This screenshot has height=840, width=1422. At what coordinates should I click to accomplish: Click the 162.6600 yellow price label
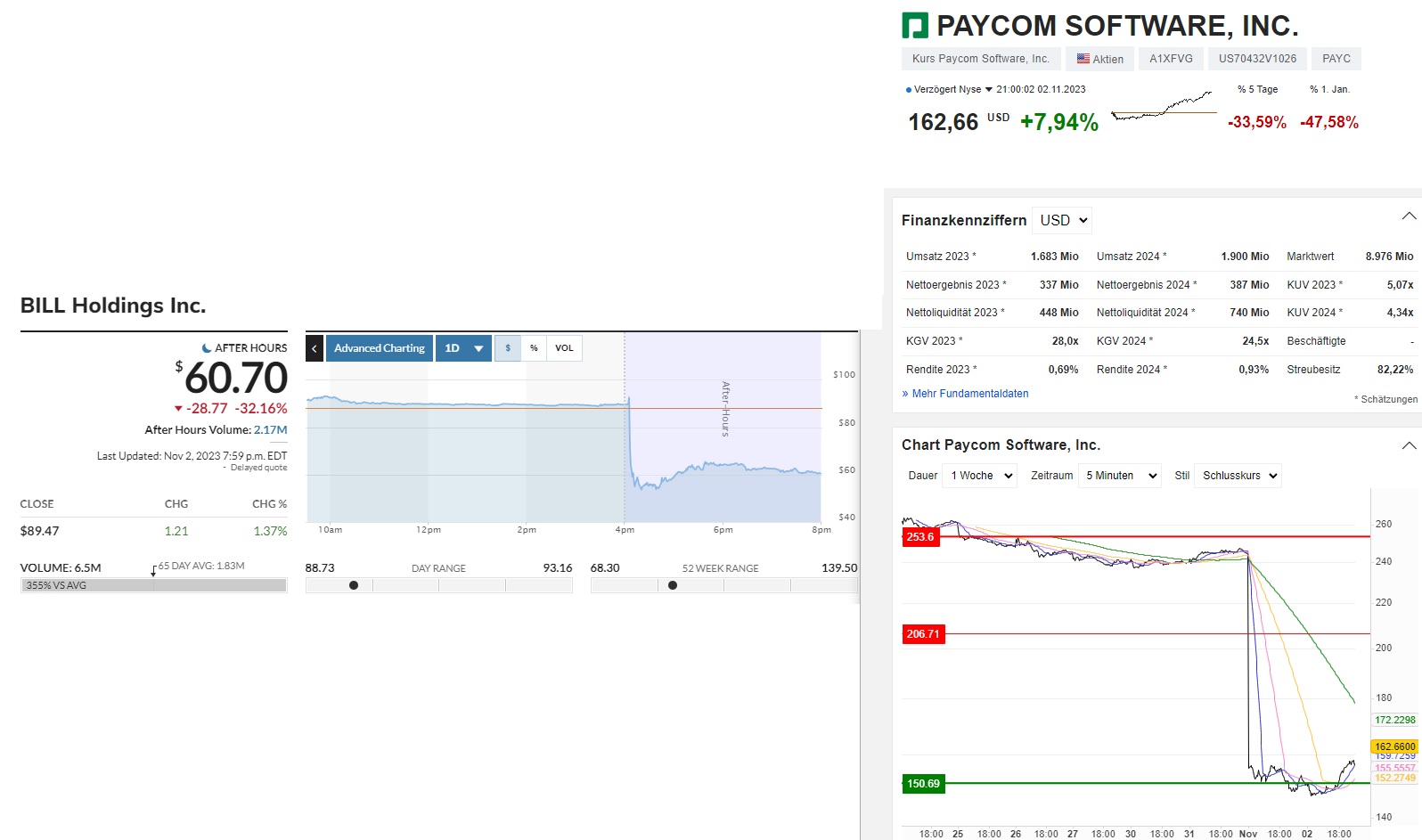pos(1394,746)
